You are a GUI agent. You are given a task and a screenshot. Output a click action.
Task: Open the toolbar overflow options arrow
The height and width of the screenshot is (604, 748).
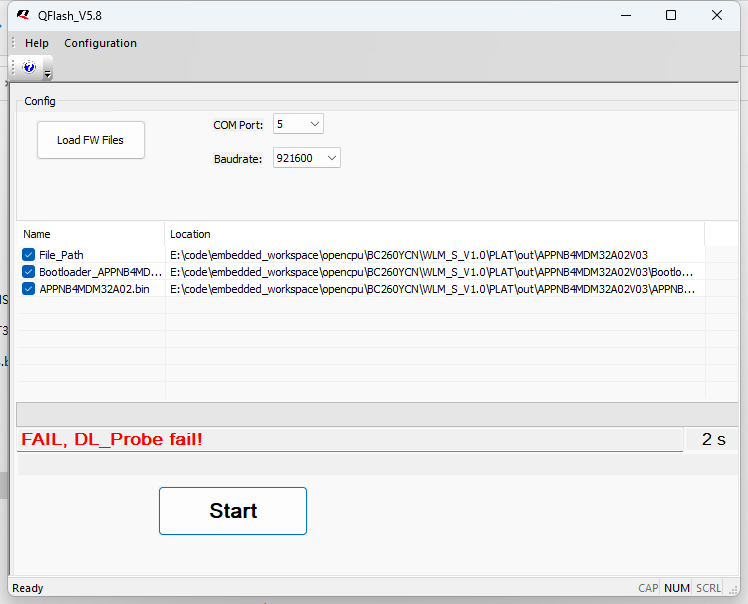tap(48, 73)
